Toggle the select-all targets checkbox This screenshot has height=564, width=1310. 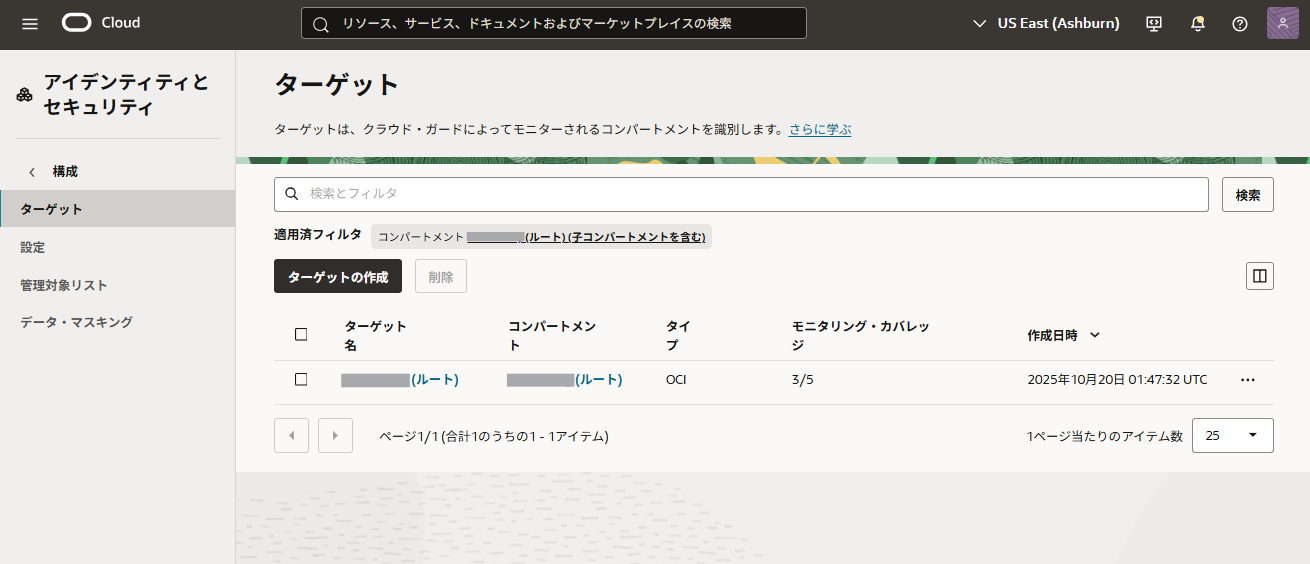click(x=301, y=334)
